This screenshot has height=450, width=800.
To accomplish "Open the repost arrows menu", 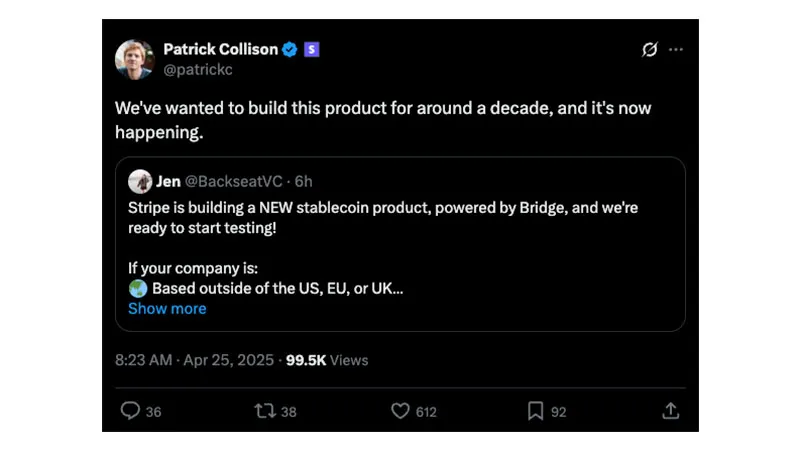I will tap(264, 410).
